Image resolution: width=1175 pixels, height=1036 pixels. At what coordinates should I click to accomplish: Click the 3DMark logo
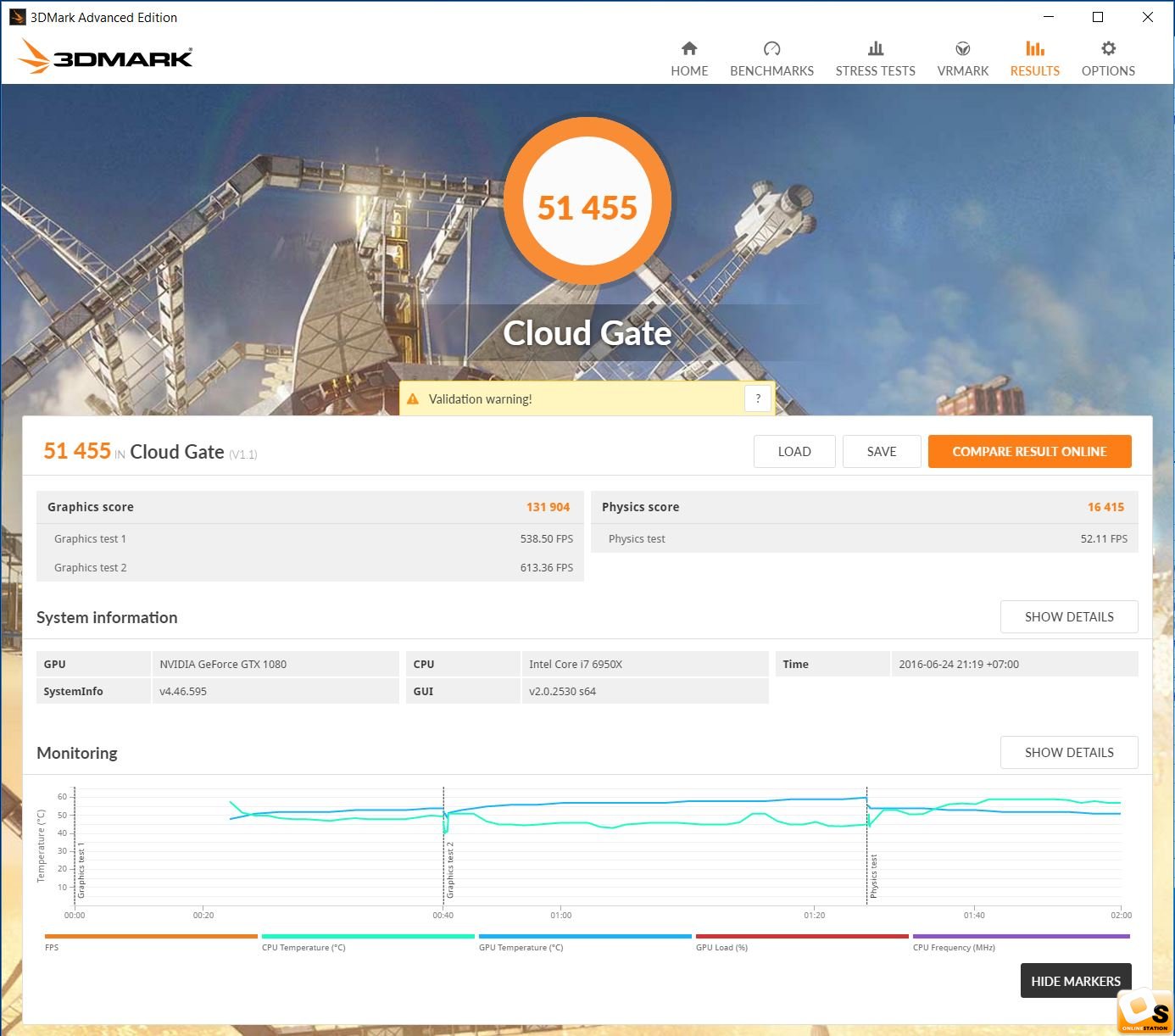pos(105,57)
